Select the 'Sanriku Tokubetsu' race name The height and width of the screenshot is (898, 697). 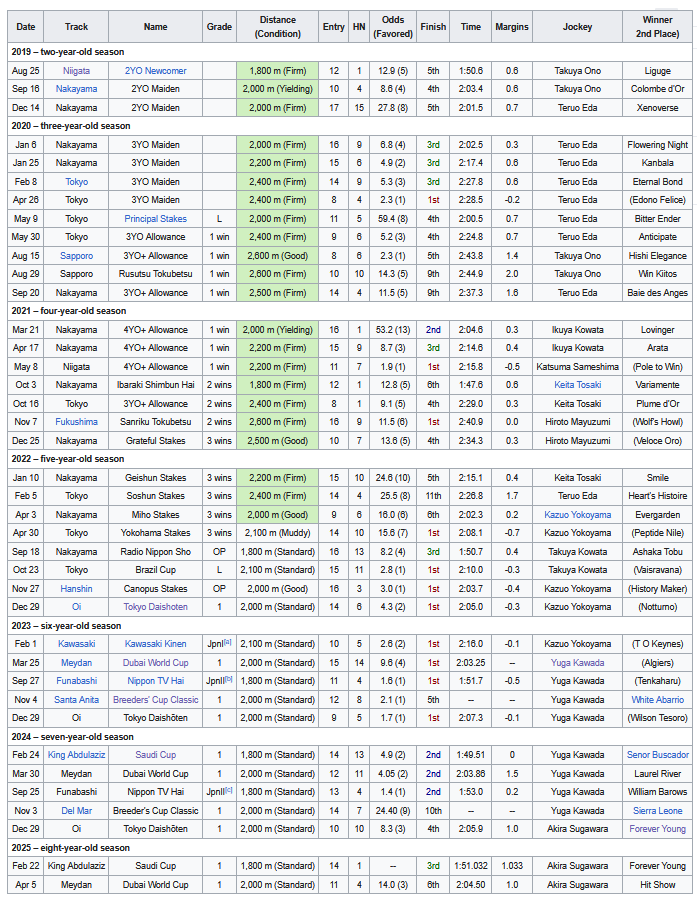(155, 422)
